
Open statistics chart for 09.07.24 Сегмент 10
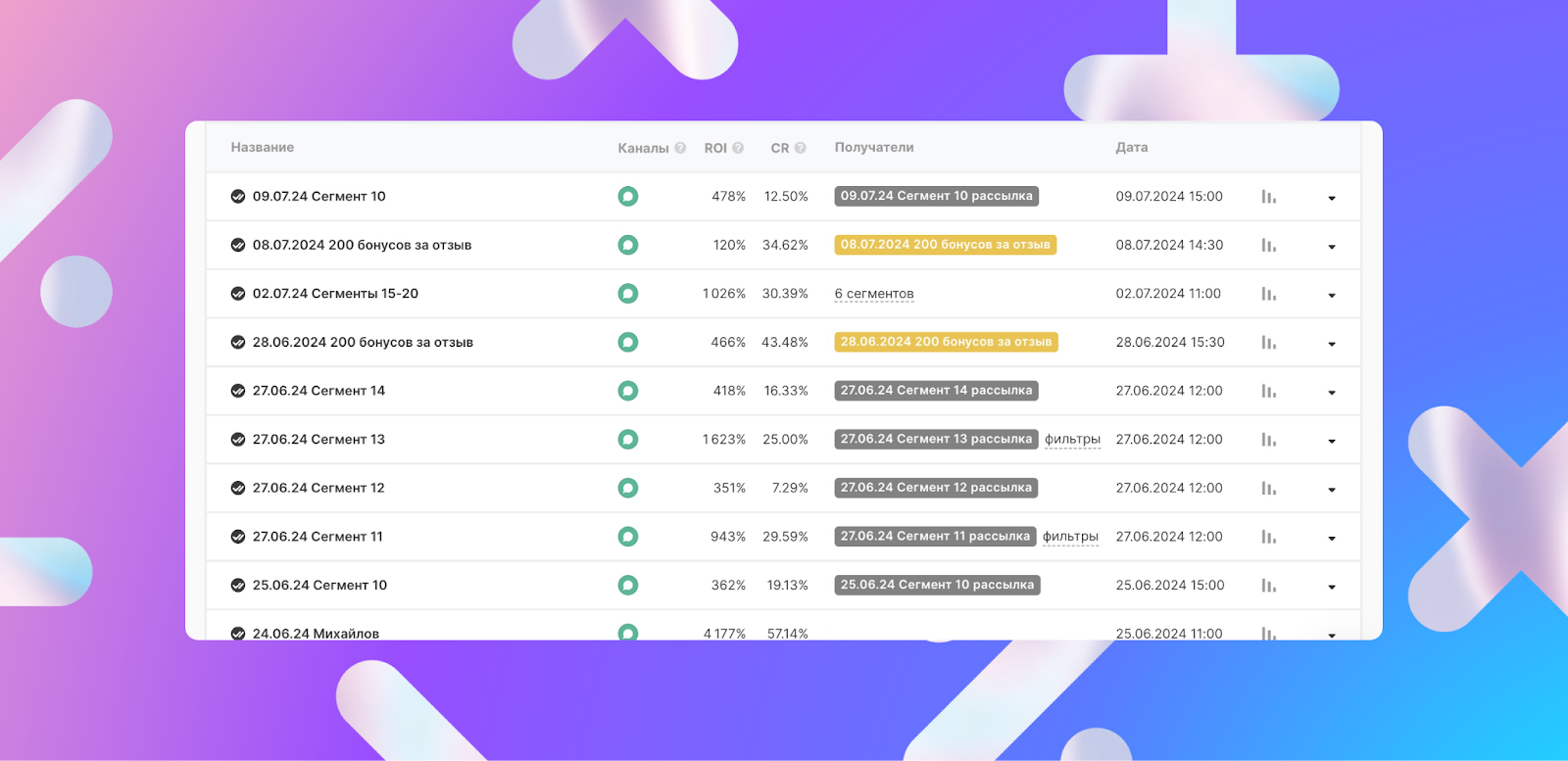1268,197
